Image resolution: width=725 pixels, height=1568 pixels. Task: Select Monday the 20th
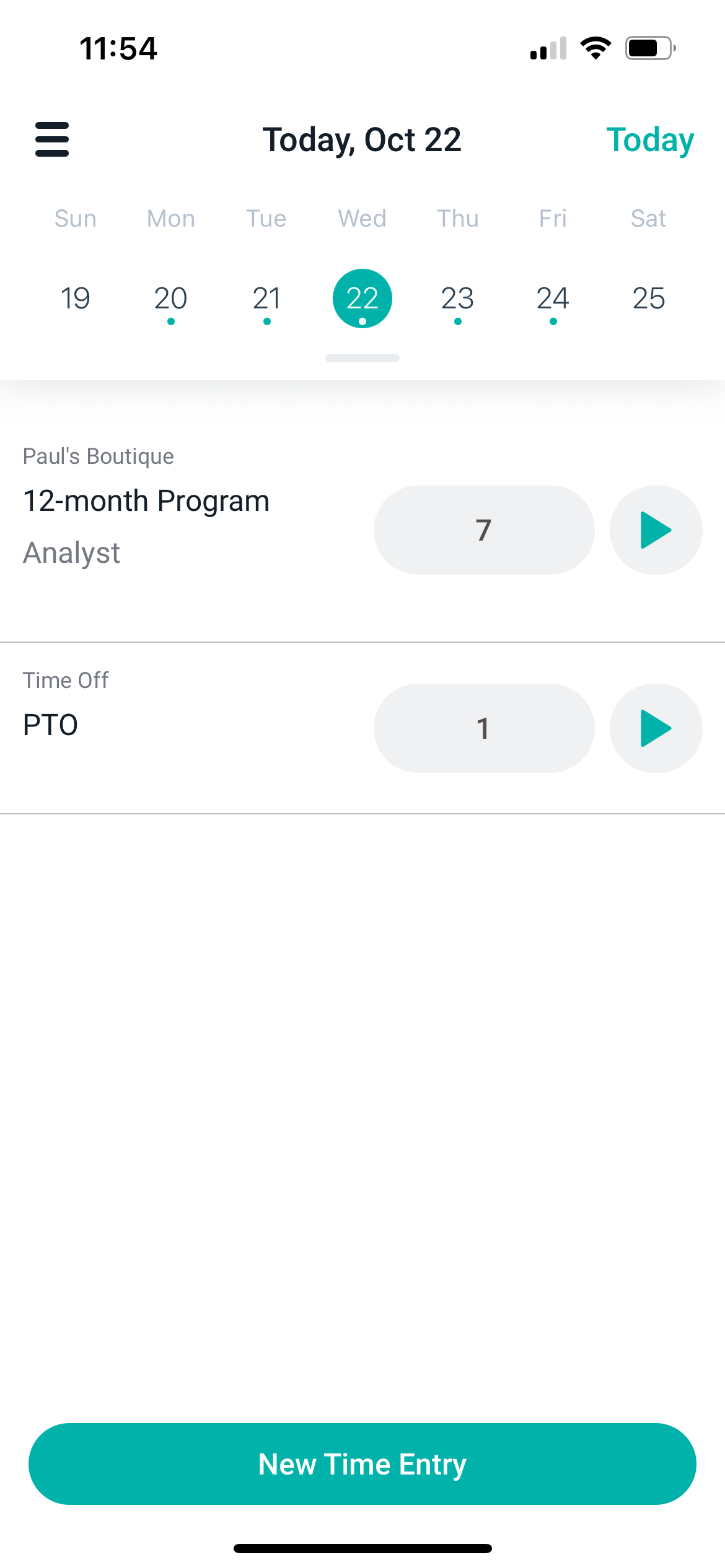click(171, 298)
